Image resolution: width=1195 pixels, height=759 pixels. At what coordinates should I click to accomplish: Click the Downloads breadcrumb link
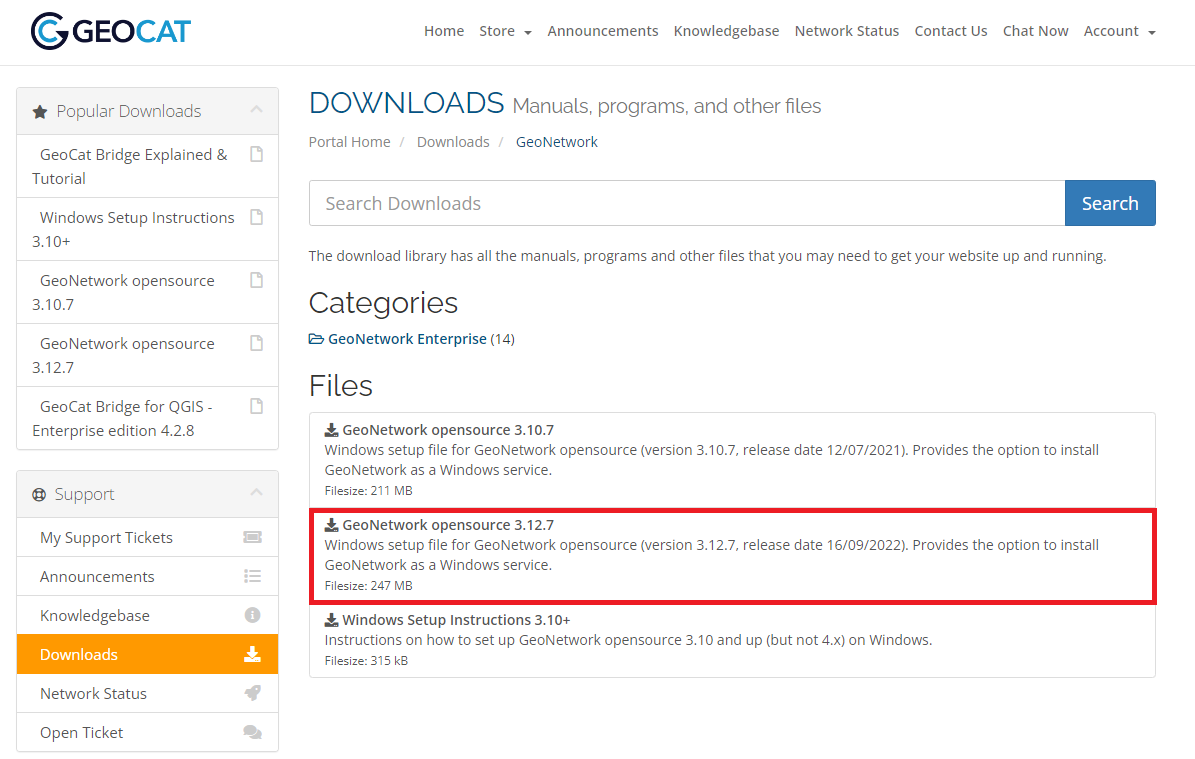click(453, 142)
